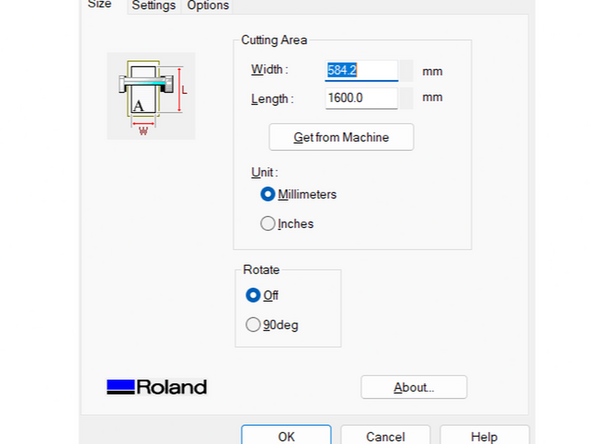Click Get from Machine button
The height and width of the screenshot is (444, 592).
pyautogui.click(x=341, y=137)
